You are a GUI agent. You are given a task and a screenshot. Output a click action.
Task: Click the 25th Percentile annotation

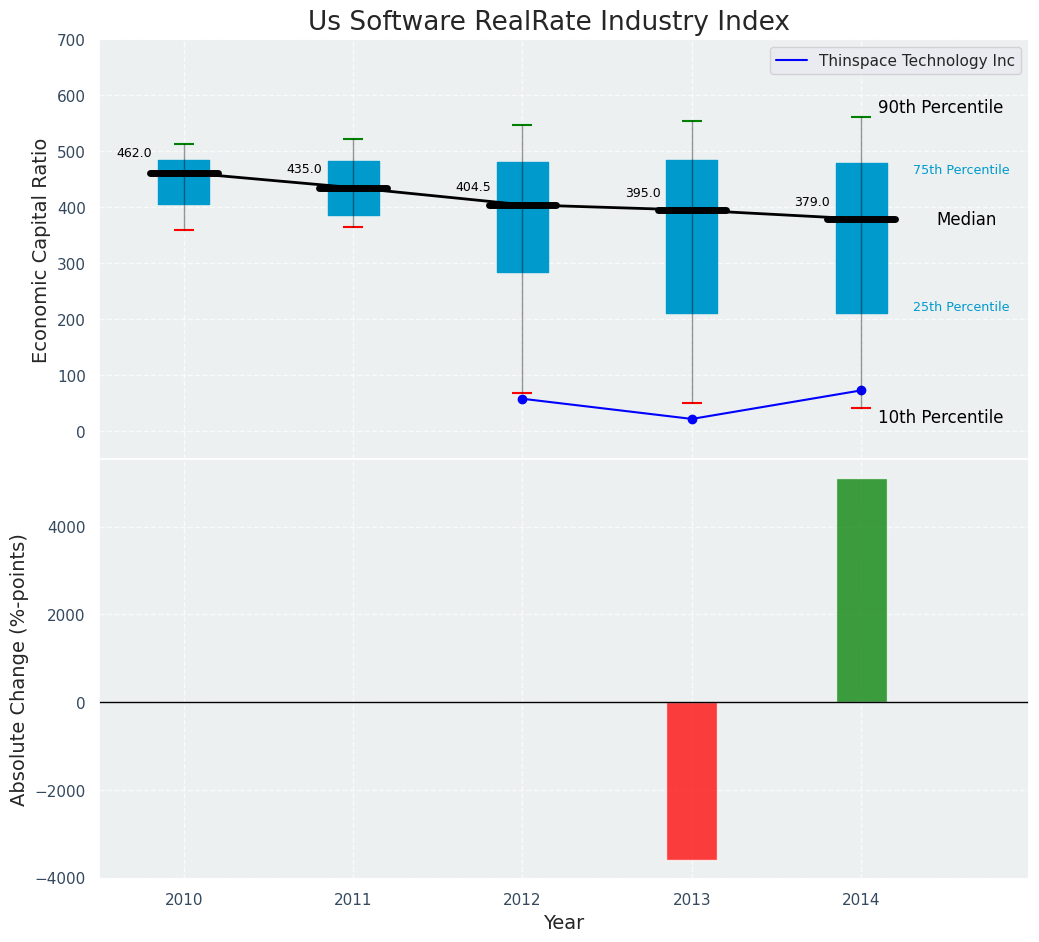coord(961,307)
